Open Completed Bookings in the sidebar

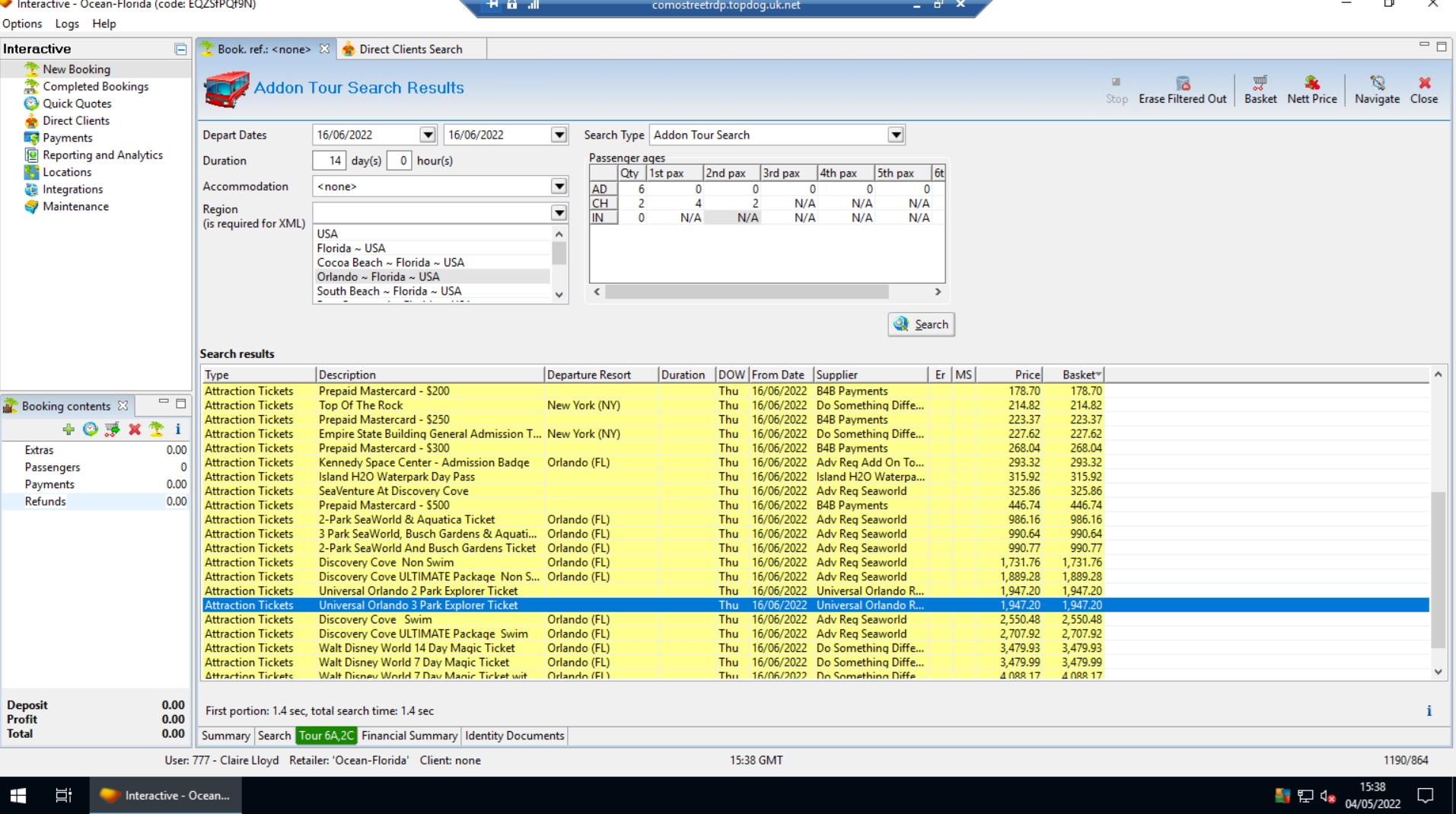click(x=96, y=87)
